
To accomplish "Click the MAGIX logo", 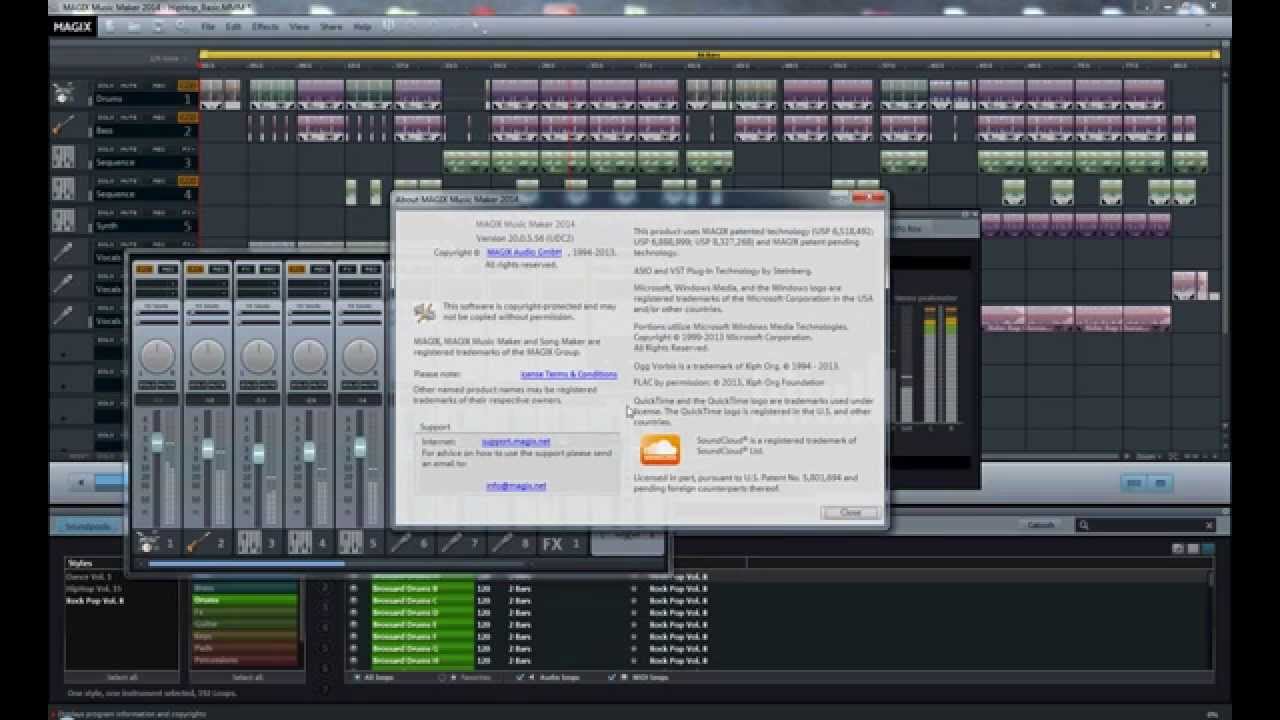I will click(x=73, y=26).
